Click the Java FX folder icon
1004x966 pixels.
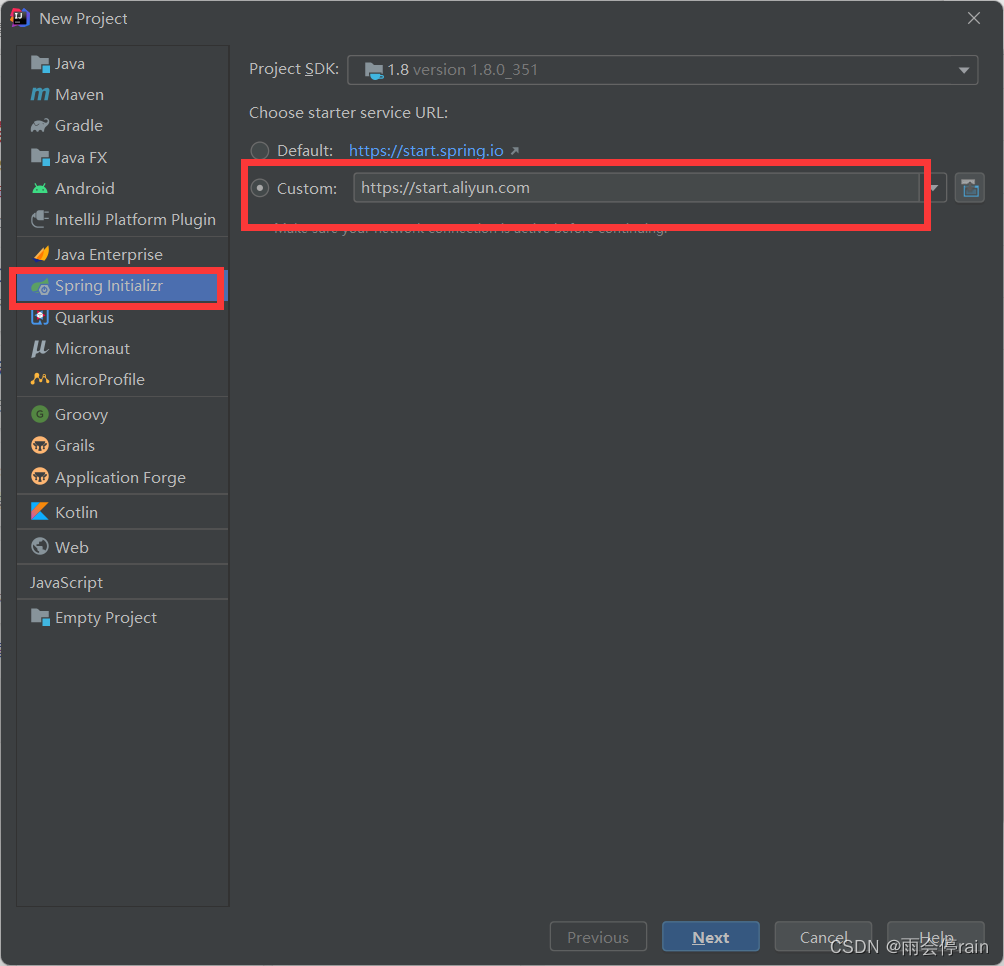coord(40,157)
